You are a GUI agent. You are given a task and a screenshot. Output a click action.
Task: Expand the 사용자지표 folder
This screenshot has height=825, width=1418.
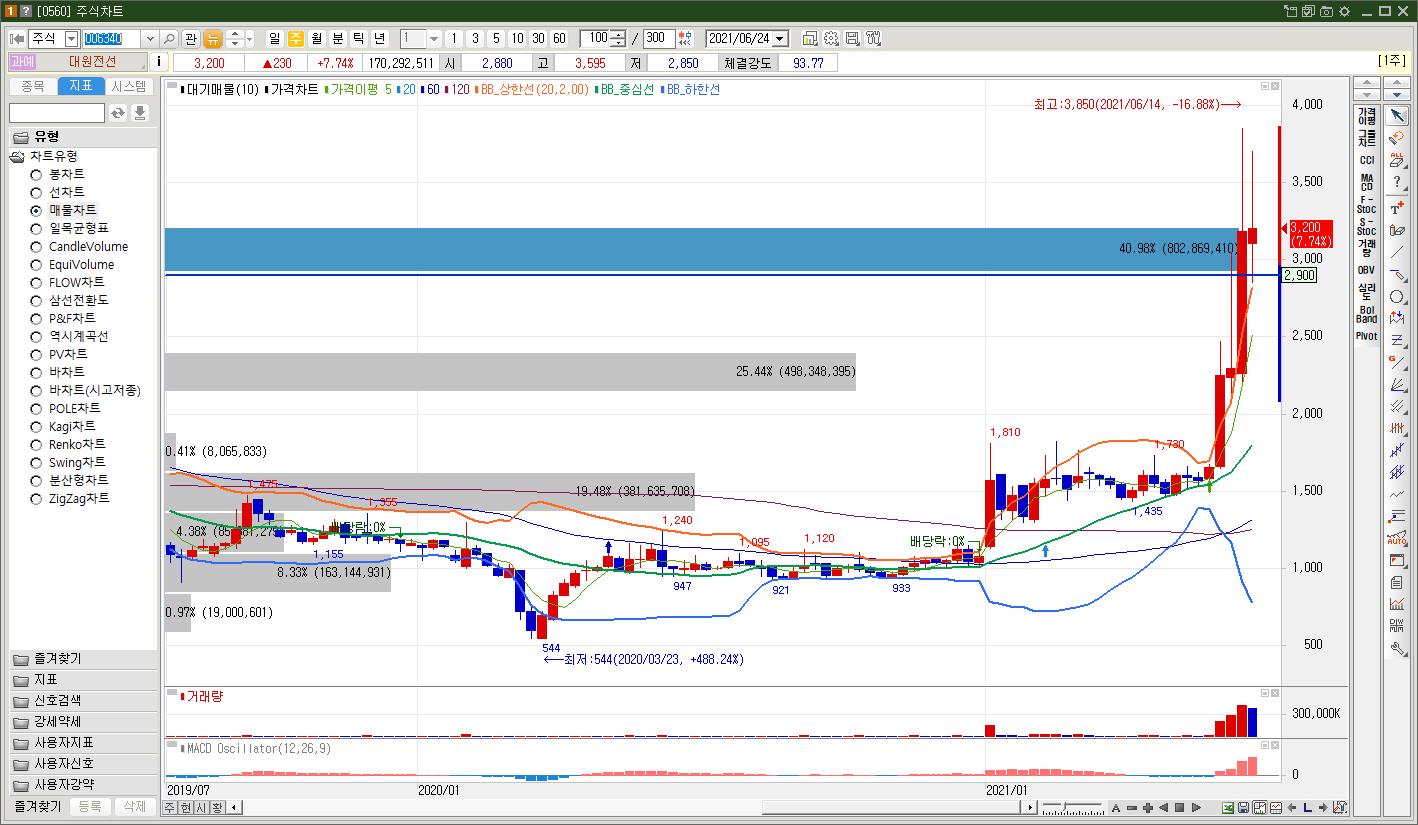[83, 743]
